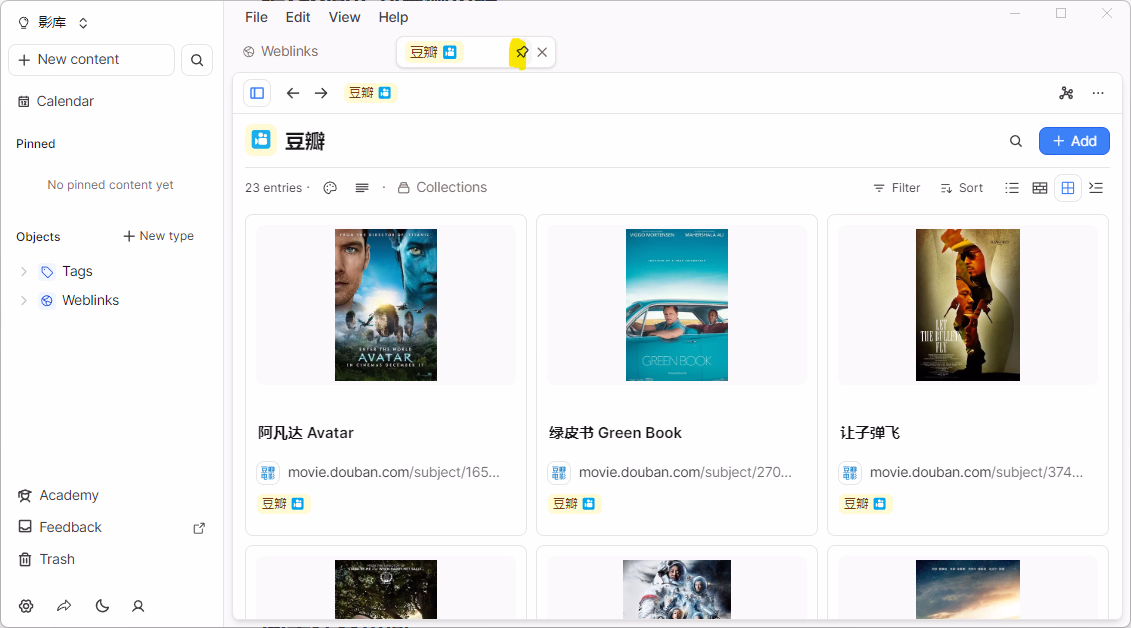
Task: Open the graph view icon
Action: pos(1066,93)
